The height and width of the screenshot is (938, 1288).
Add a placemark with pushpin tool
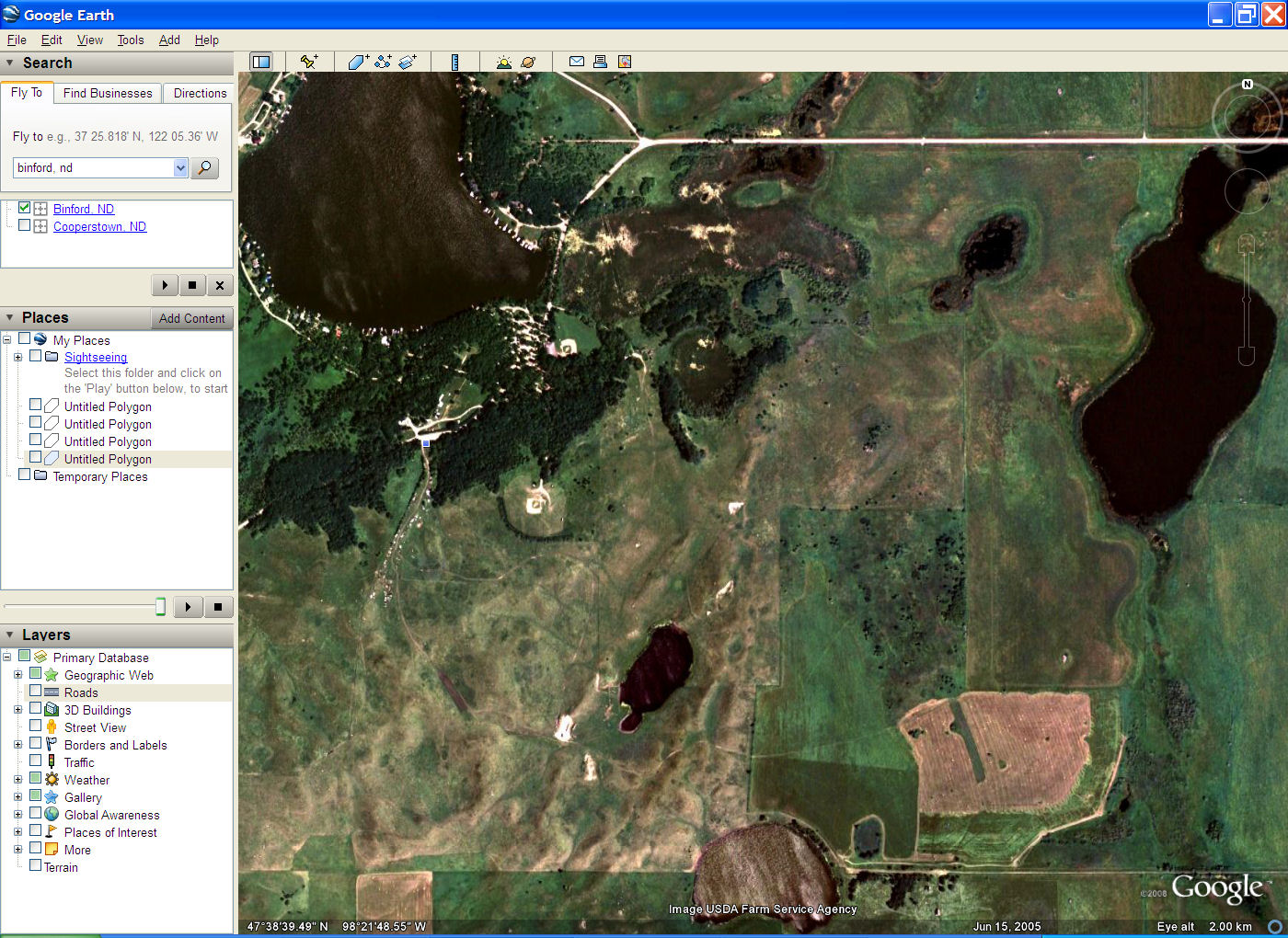click(x=309, y=62)
